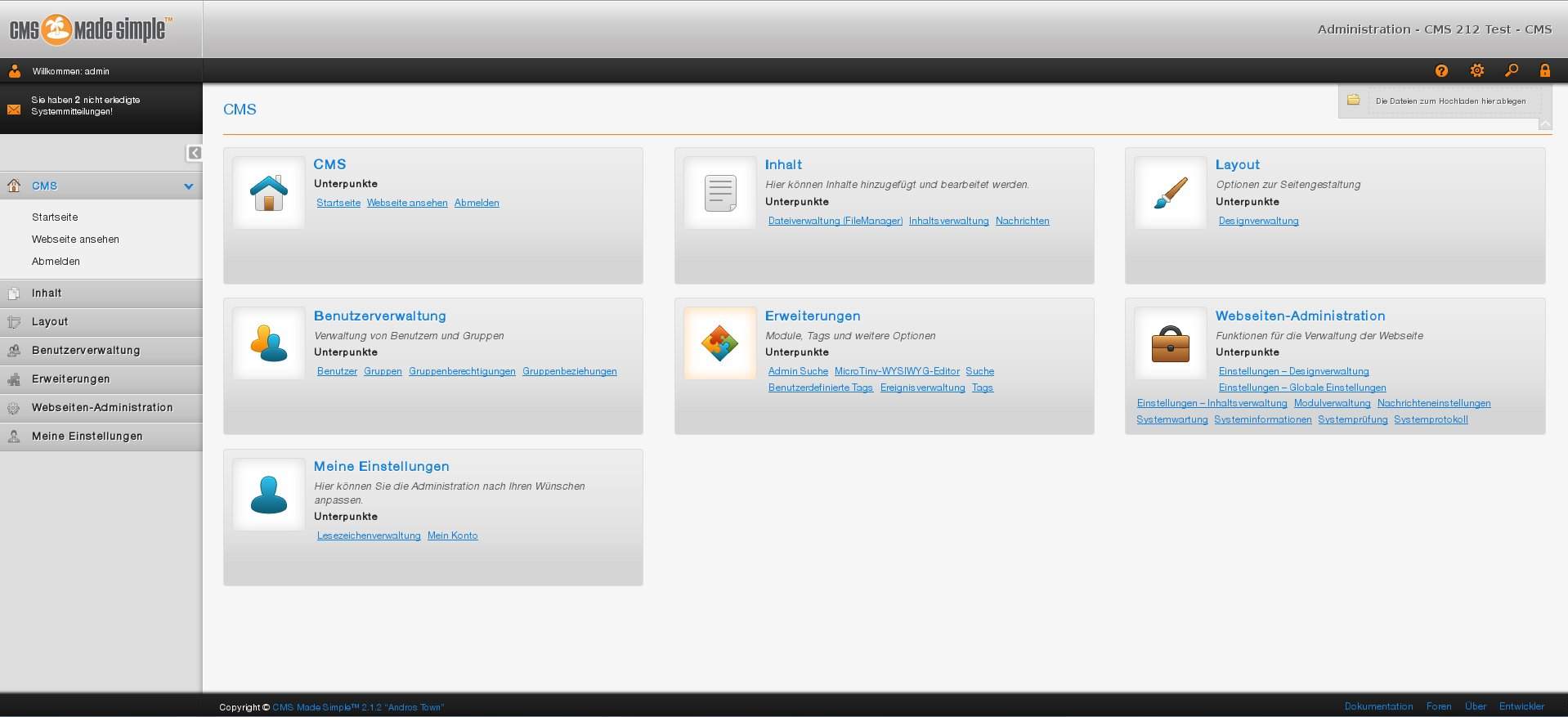The height and width of the screenshot is (717, 1568).
Task: Collapse the CMS menu chevron in sidebar
Action: pyautogui.click(x=189, y=186)
